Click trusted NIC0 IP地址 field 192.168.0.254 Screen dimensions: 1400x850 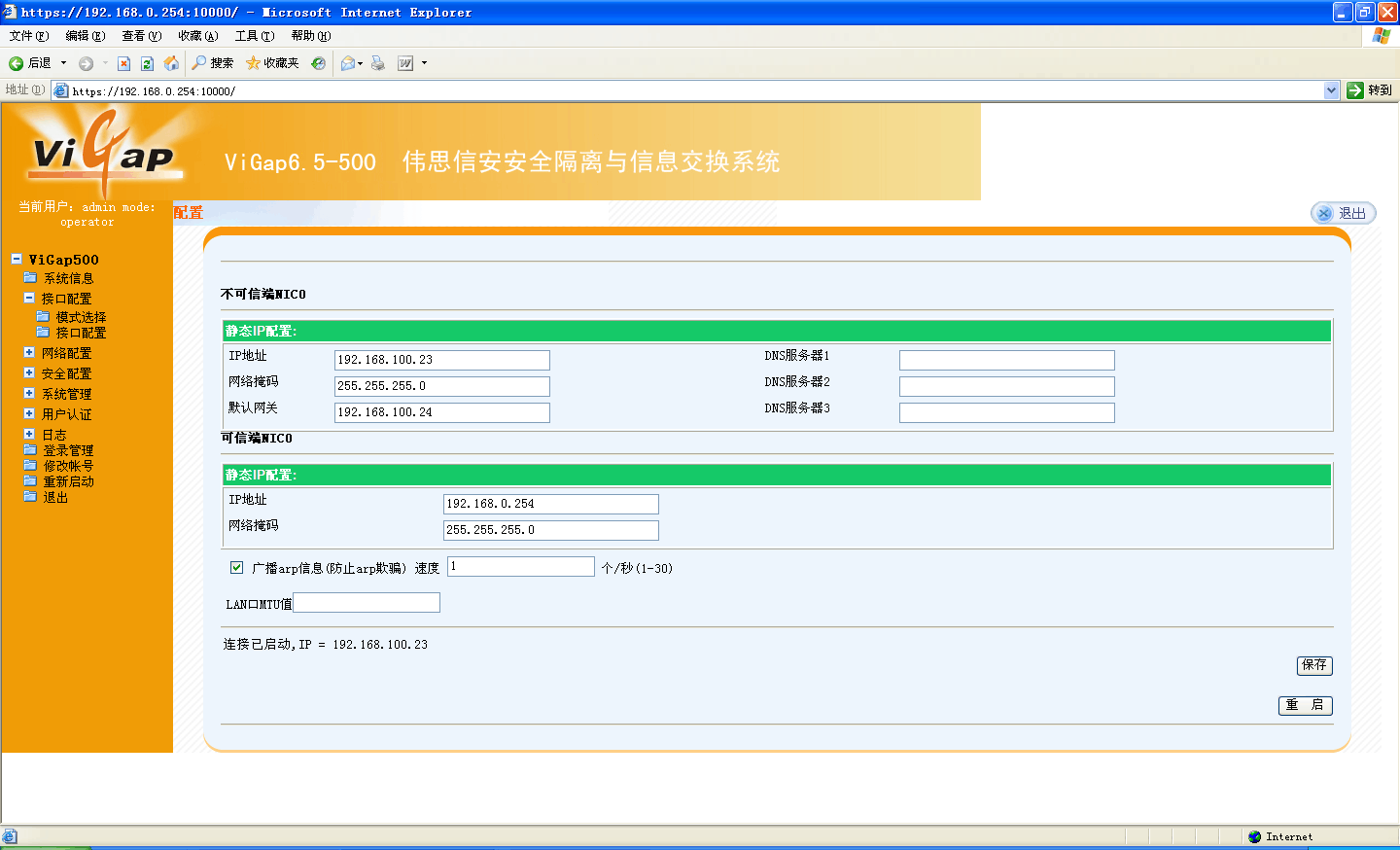pos(551,504)
